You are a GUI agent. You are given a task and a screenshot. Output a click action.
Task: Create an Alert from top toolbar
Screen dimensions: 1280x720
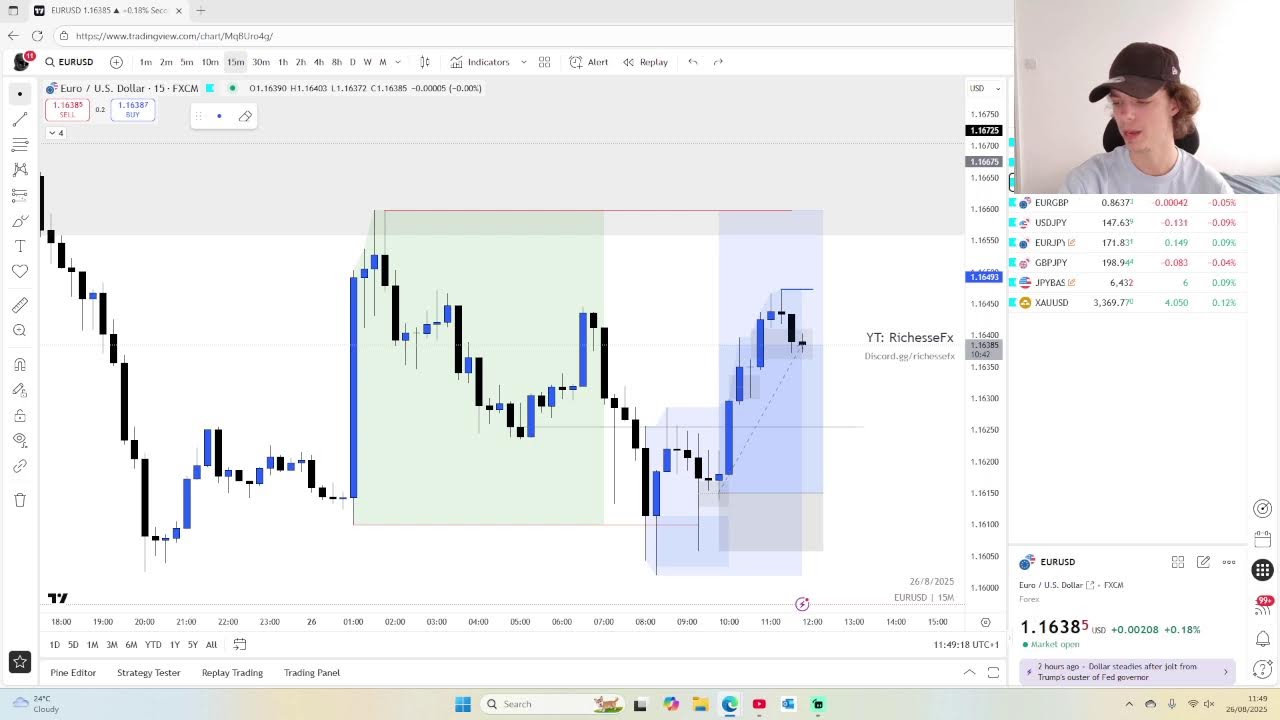tap(589, 62)
